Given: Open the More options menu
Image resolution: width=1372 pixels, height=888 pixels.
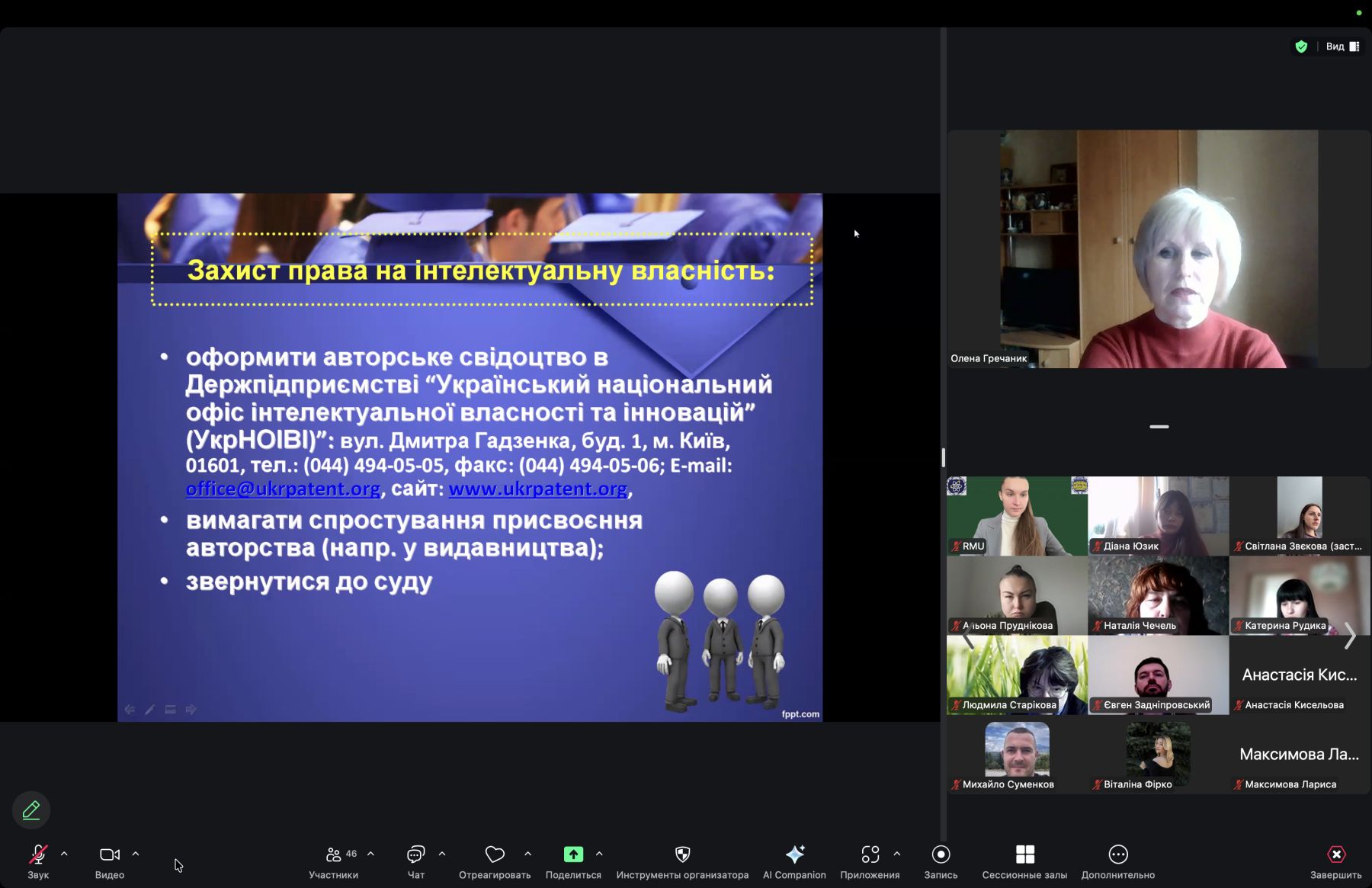Looking at the screenshot, I should 1117,854.
